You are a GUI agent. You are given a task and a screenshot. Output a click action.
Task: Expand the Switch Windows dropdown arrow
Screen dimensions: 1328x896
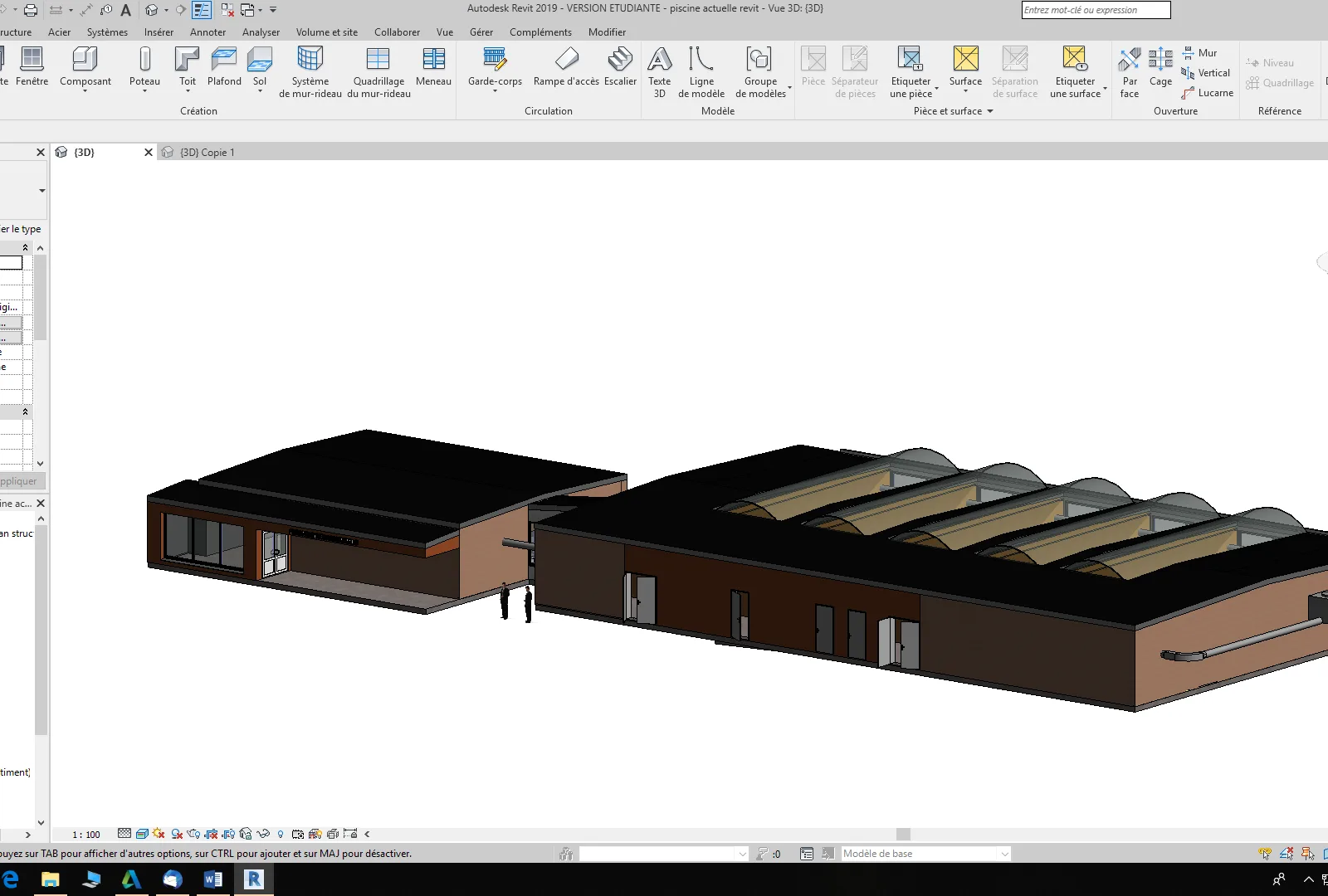click(260, 10)
